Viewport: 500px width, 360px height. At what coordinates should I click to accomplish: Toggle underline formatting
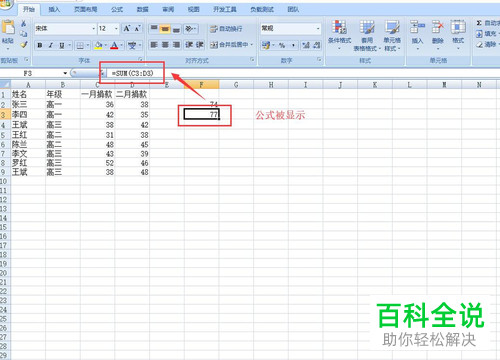coord(62,45)
